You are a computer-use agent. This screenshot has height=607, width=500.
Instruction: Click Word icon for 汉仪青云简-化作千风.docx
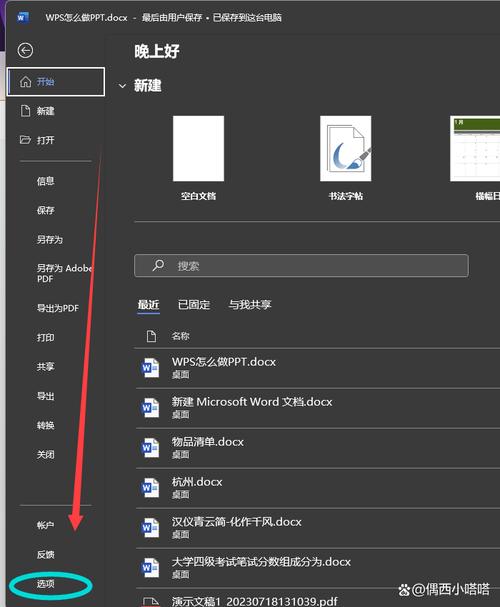pyautogui.click(x=150, y=528)
